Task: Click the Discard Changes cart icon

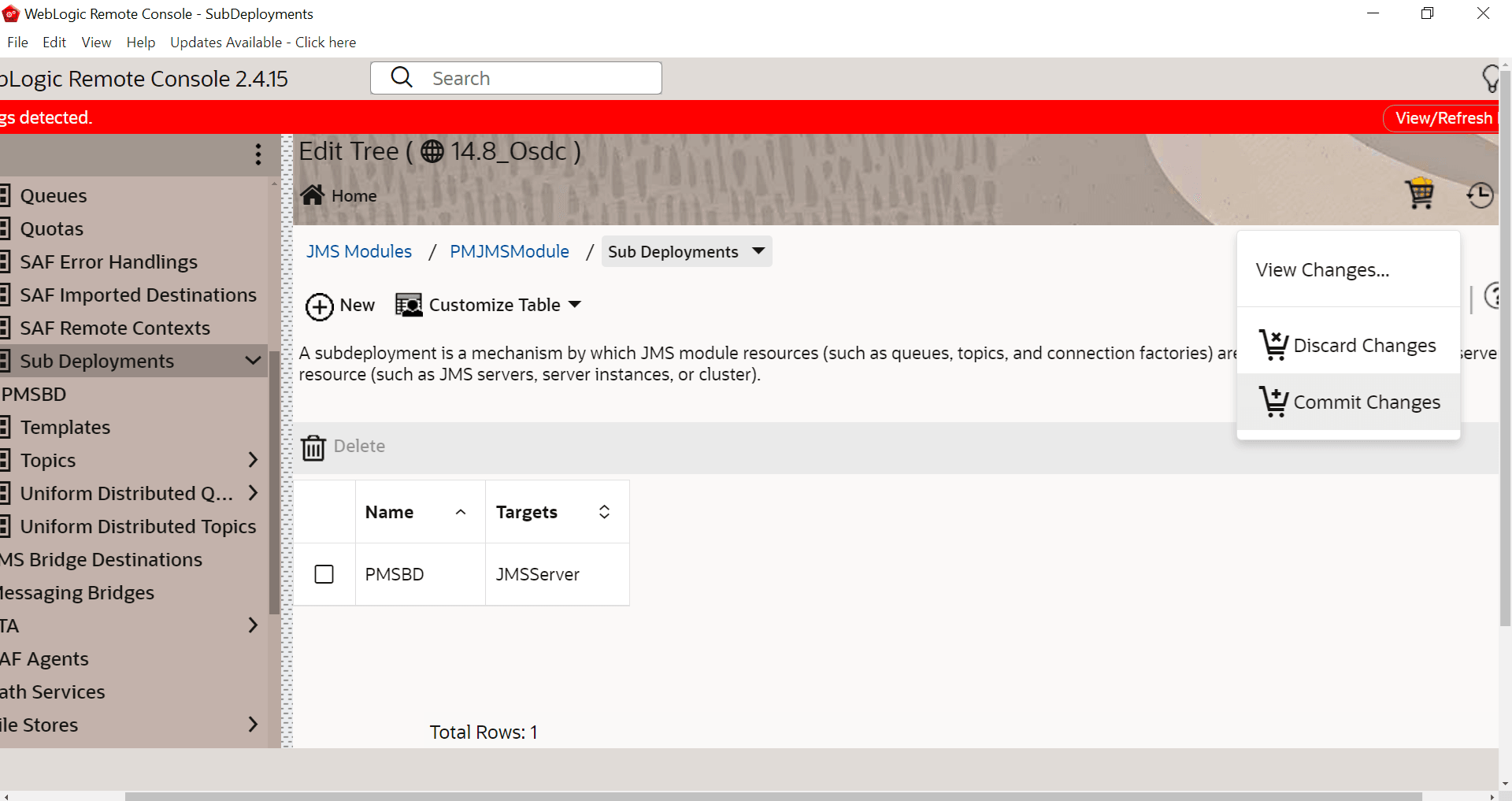Action: click(1273, 345)
